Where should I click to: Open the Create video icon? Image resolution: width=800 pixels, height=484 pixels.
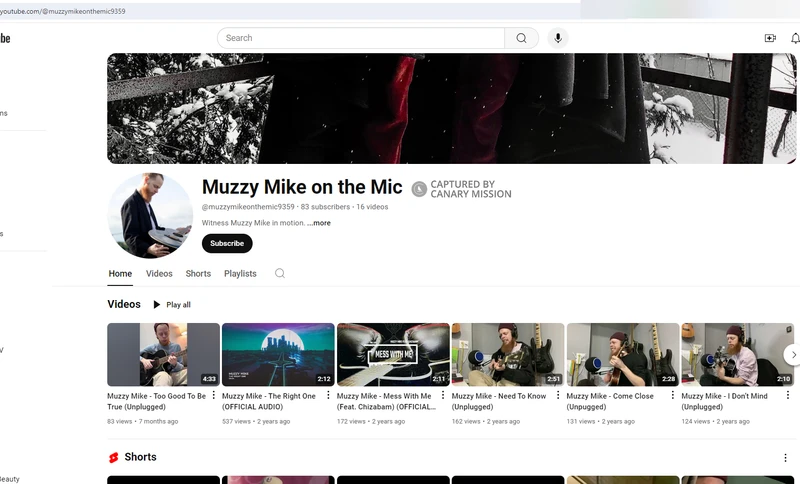[x=770, y=38]
